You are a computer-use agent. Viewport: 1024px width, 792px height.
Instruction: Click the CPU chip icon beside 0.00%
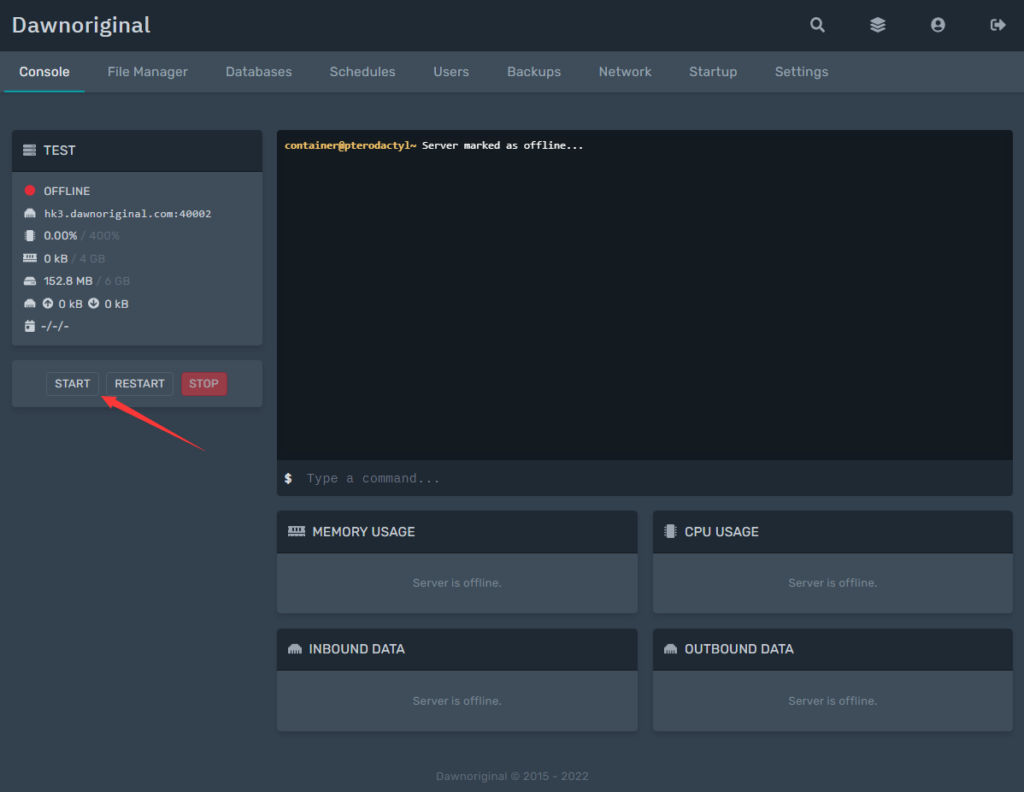(x=29, y=236)
